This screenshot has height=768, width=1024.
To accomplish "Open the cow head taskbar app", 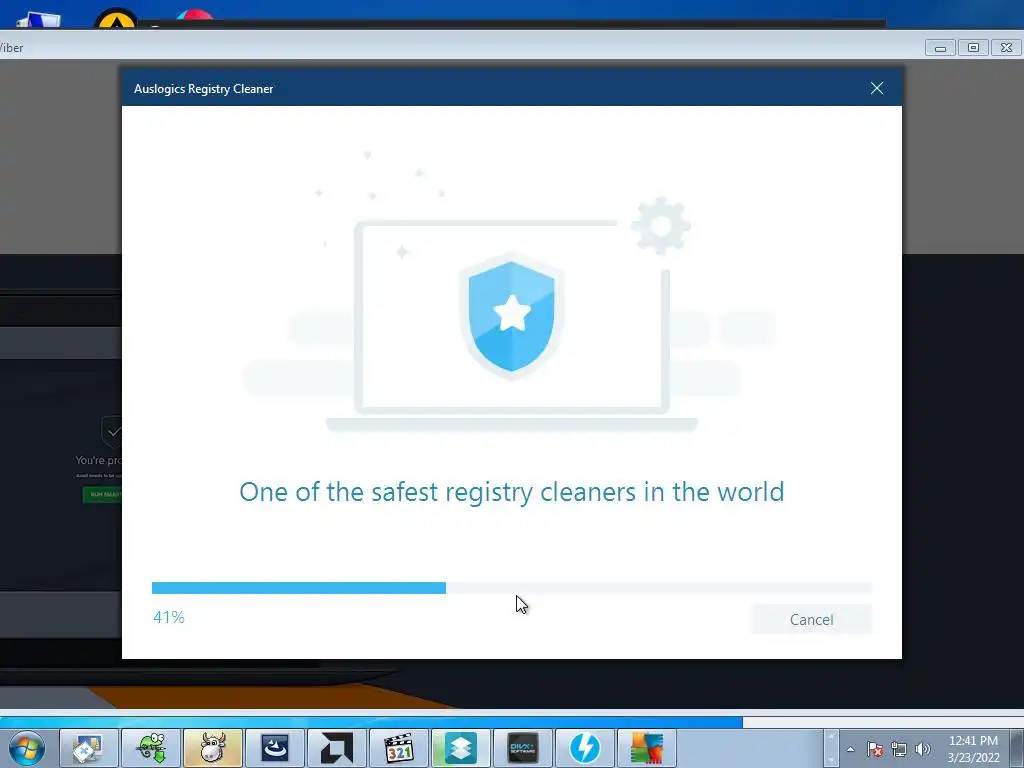I will pos(213,748).
